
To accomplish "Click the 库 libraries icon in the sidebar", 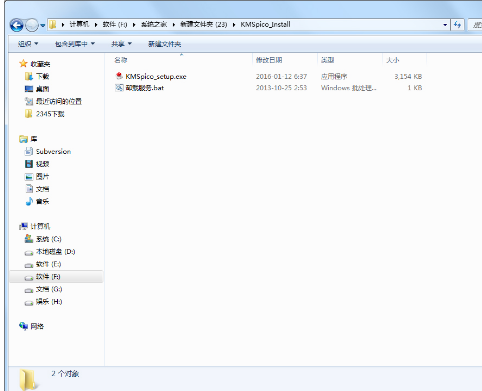I will coord(23,139).
